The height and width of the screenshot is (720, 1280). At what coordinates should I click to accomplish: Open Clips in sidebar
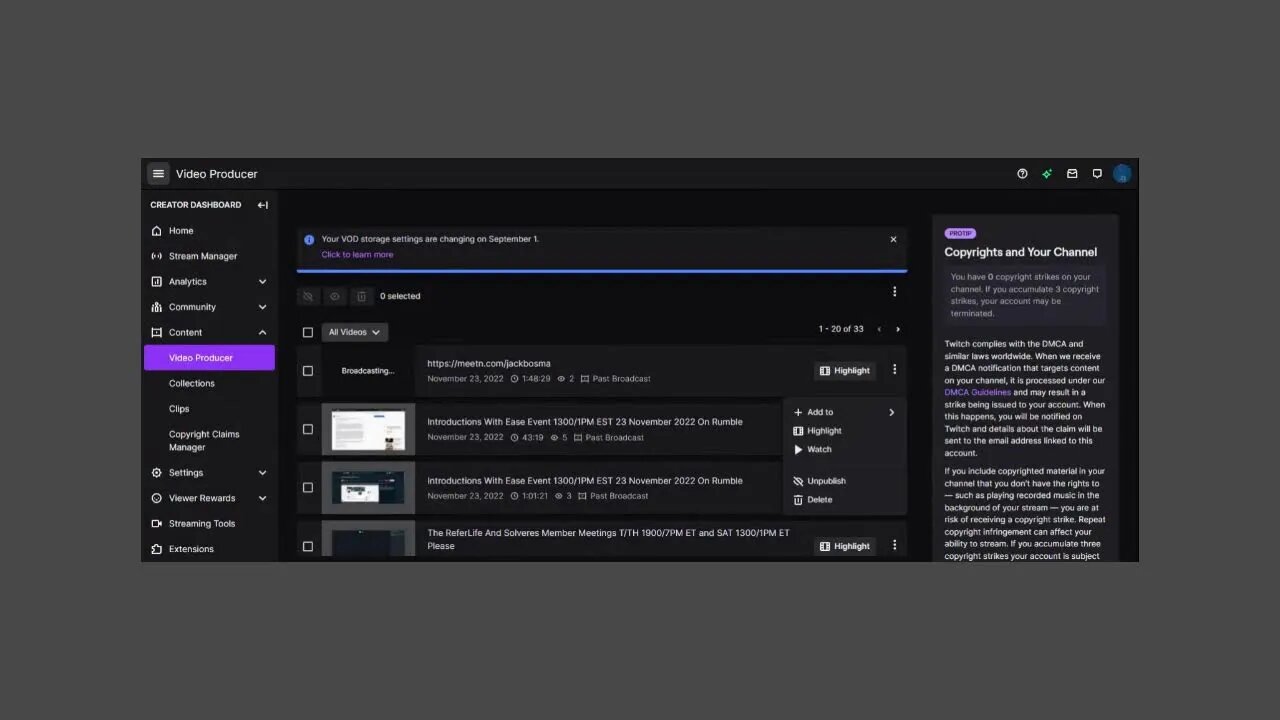[179, 409]
